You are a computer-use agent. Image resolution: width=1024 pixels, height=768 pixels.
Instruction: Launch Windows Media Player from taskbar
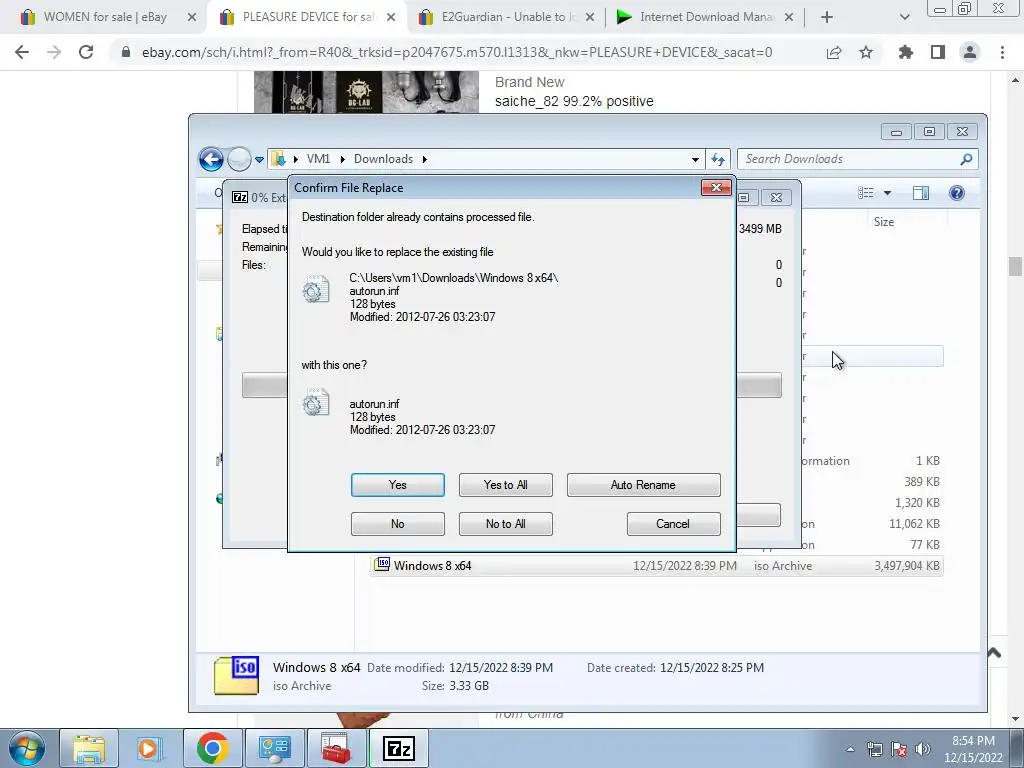click(150, 748)
